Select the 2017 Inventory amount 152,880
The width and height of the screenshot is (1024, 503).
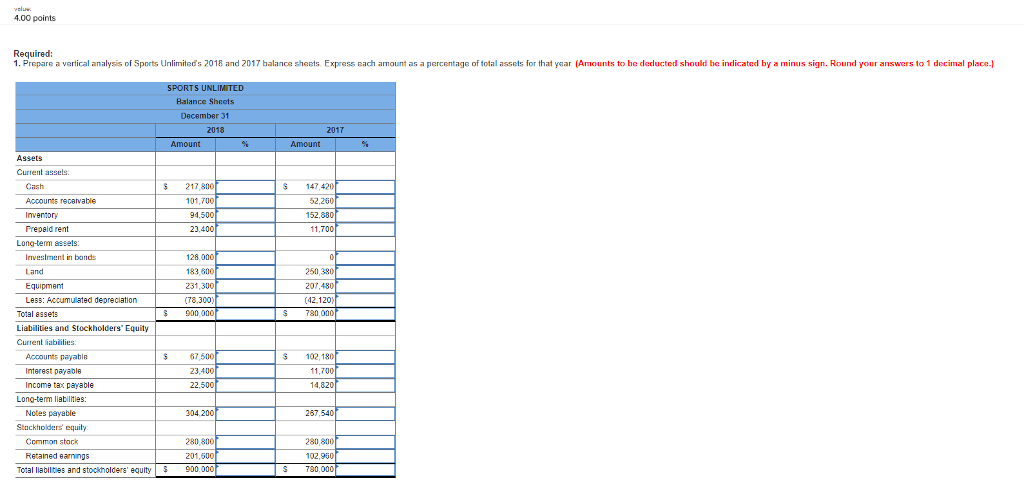[320, 216]
